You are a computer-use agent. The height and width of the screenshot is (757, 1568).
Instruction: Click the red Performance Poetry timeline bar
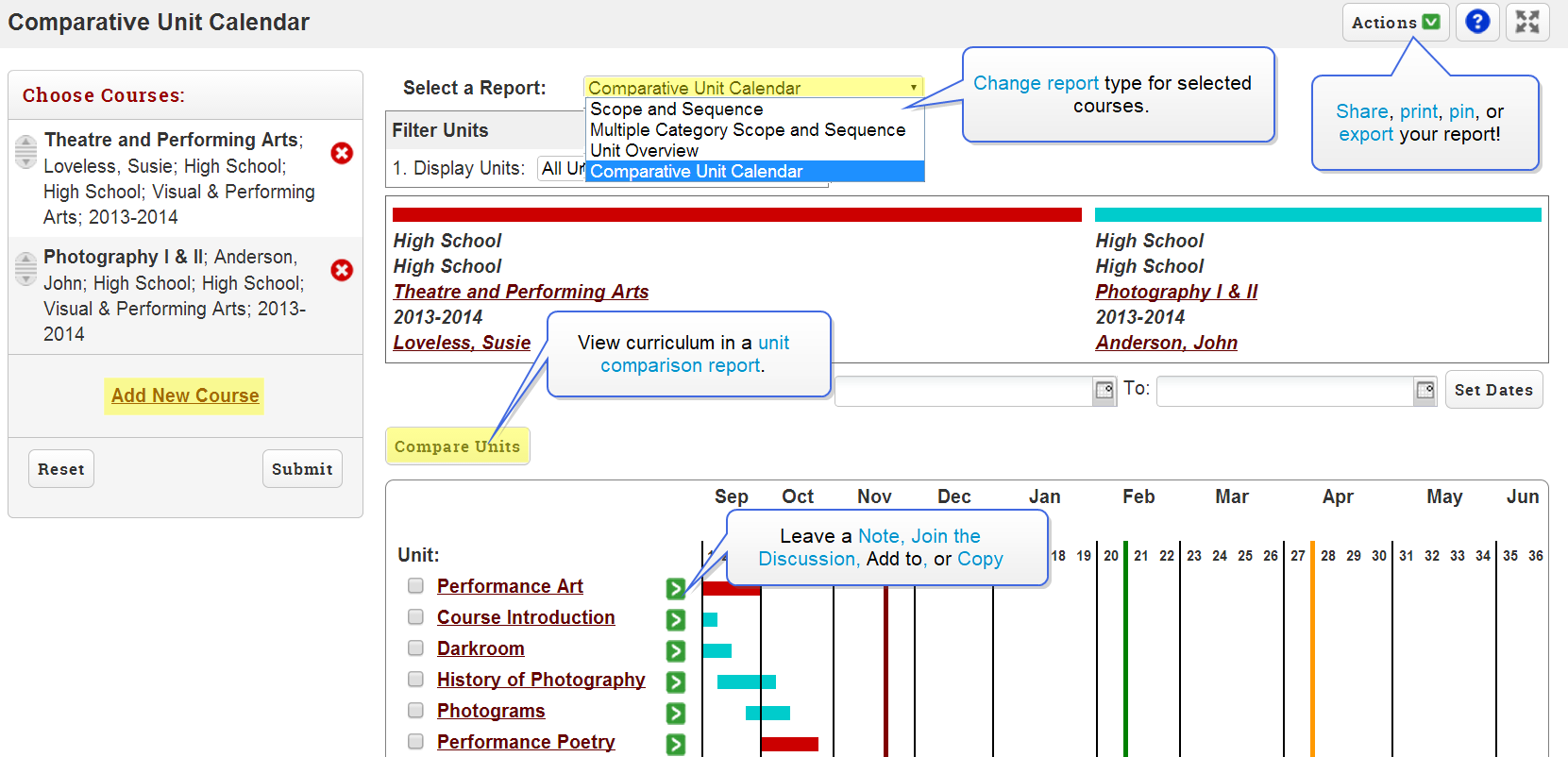789,744
